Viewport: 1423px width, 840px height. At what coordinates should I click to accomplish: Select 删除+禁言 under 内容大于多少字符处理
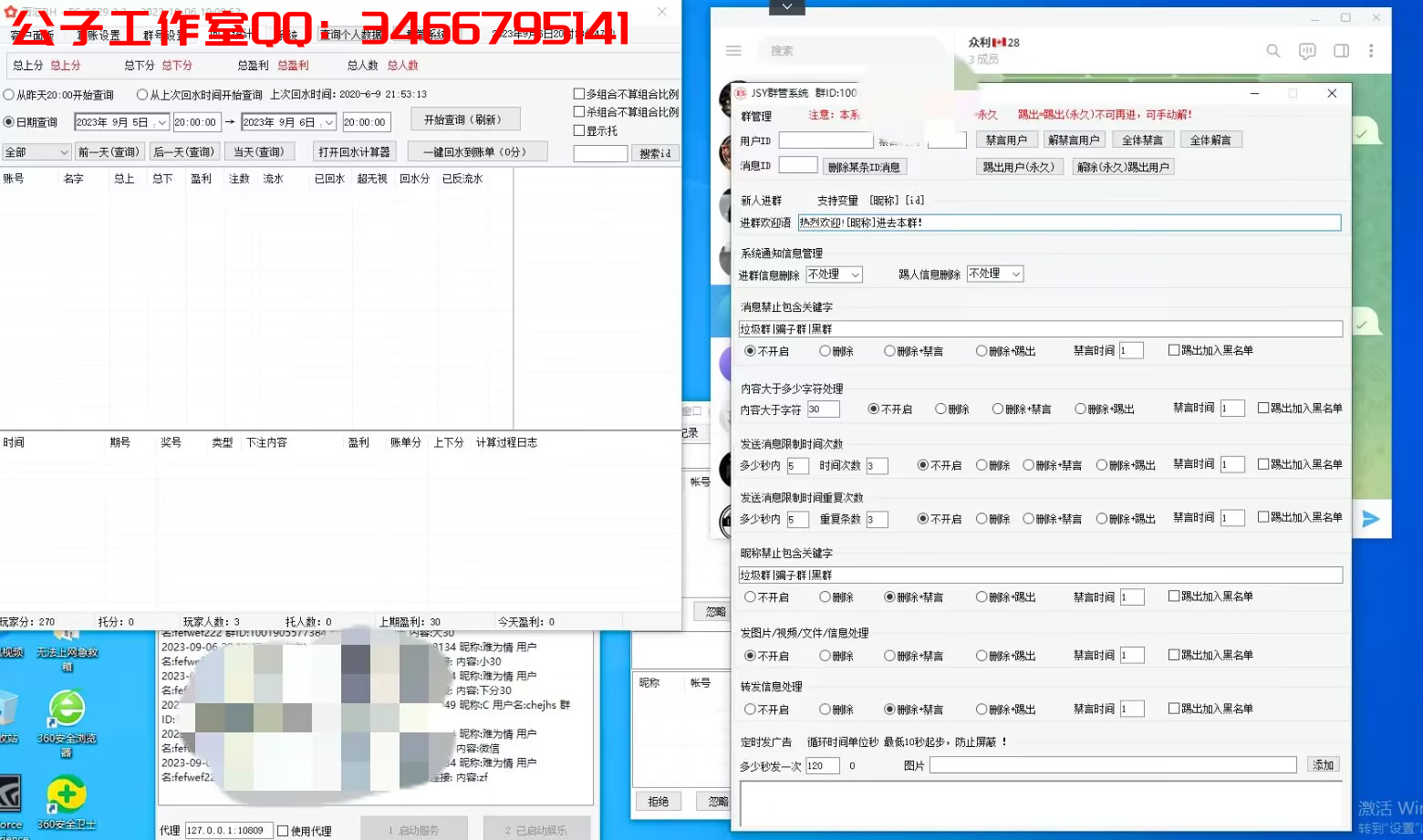998,410
